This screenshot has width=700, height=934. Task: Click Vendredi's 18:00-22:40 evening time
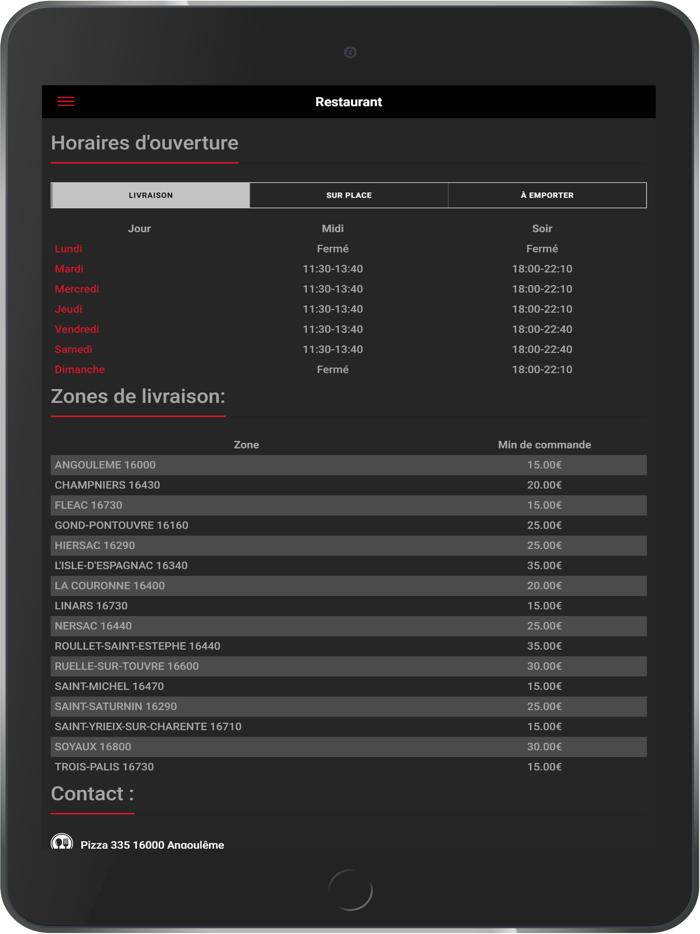click(x=542, y=329)
